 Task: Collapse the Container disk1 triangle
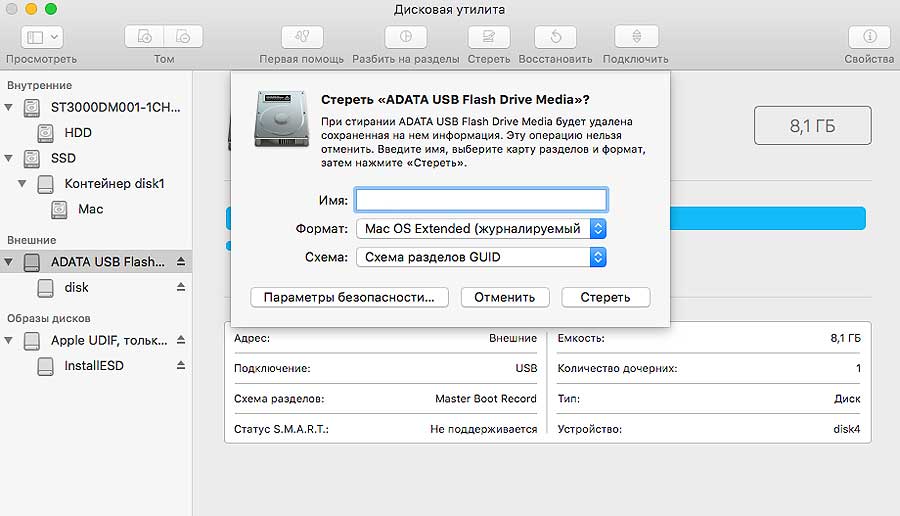pyautogui.click(x=22, y=184)
